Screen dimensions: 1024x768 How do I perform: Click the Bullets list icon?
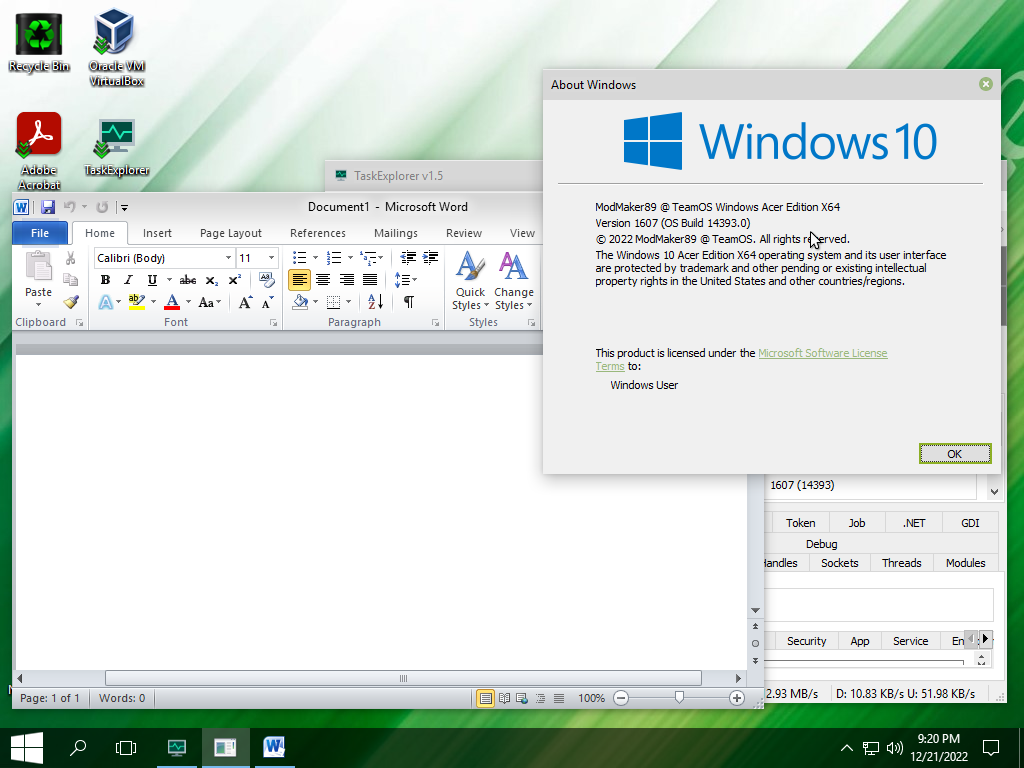point(300,257)
